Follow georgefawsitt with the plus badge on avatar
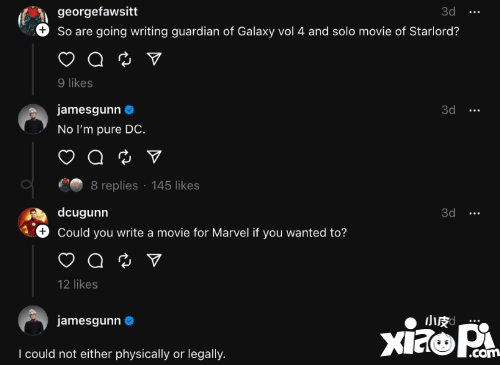The width and height of the screenshot is (500, 365). [x=42, y=30]
